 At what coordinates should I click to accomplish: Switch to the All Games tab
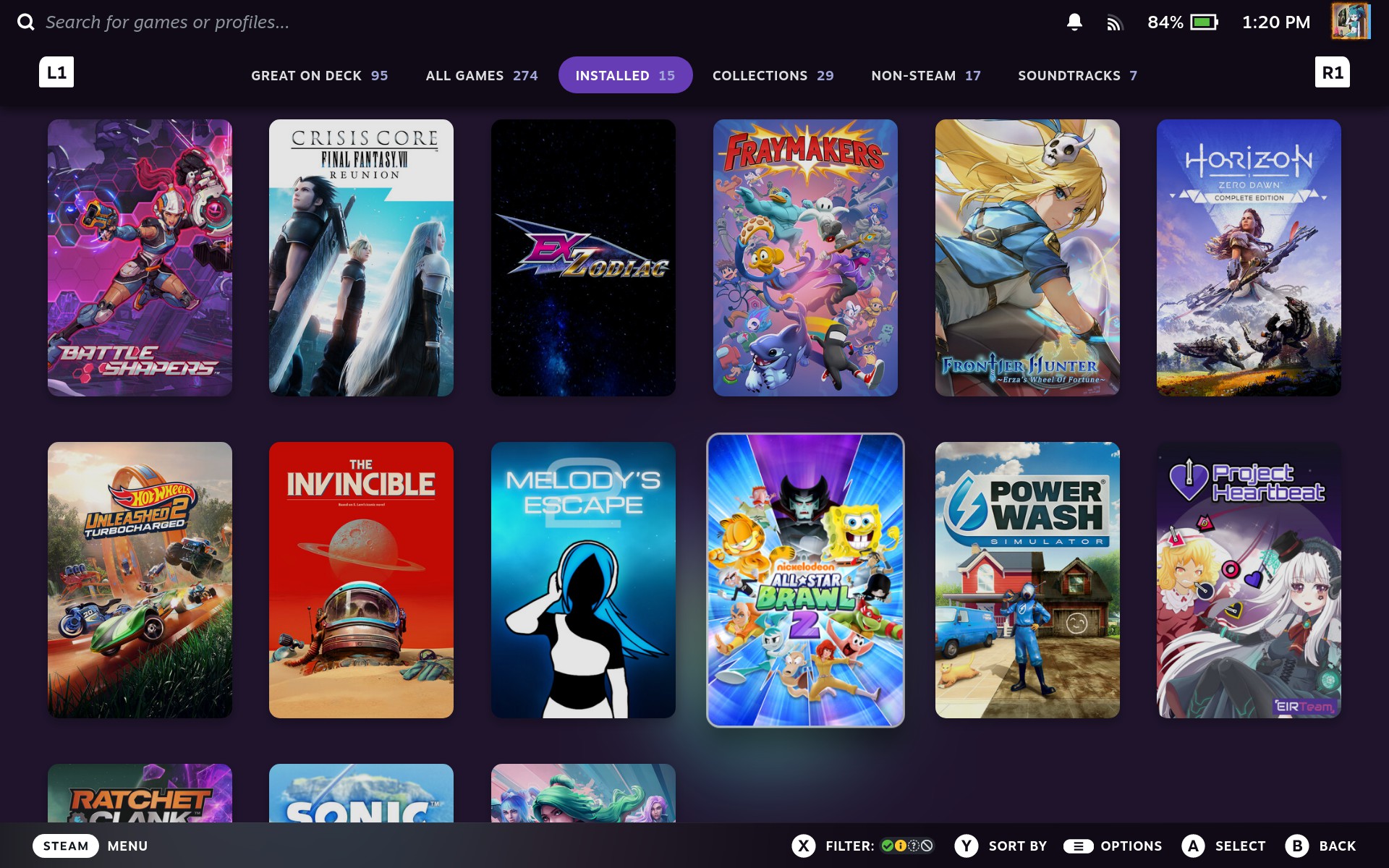(x=482, y=75)
